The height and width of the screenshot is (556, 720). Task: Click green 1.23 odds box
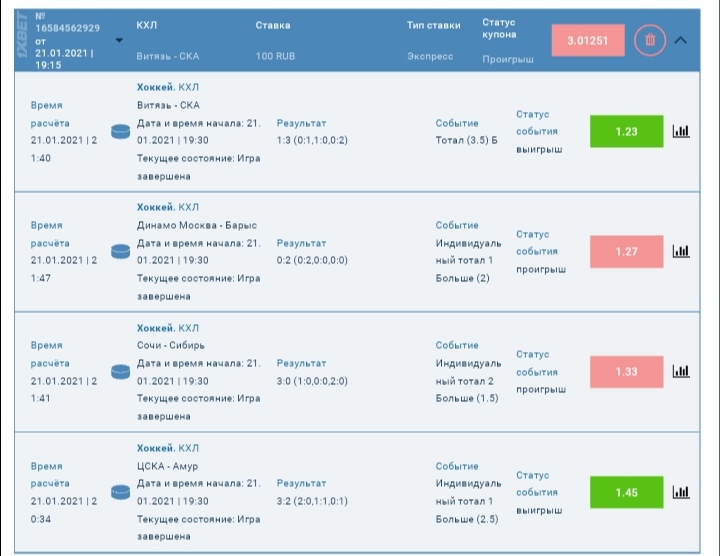click(x=626, y=131)
